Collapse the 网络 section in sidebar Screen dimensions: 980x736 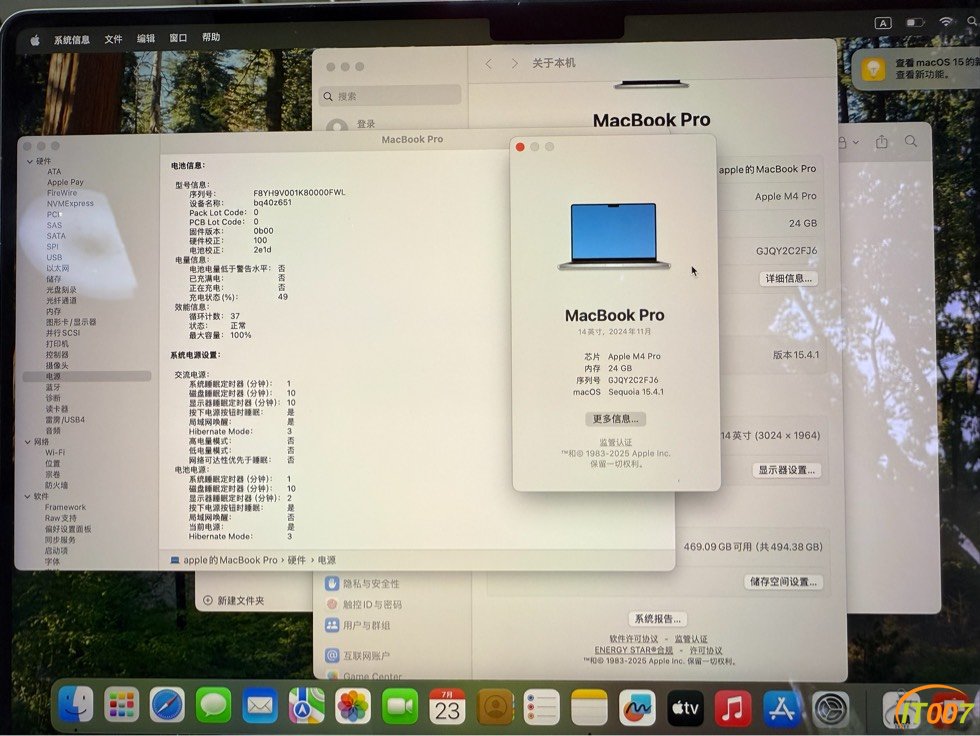point(28,442)
